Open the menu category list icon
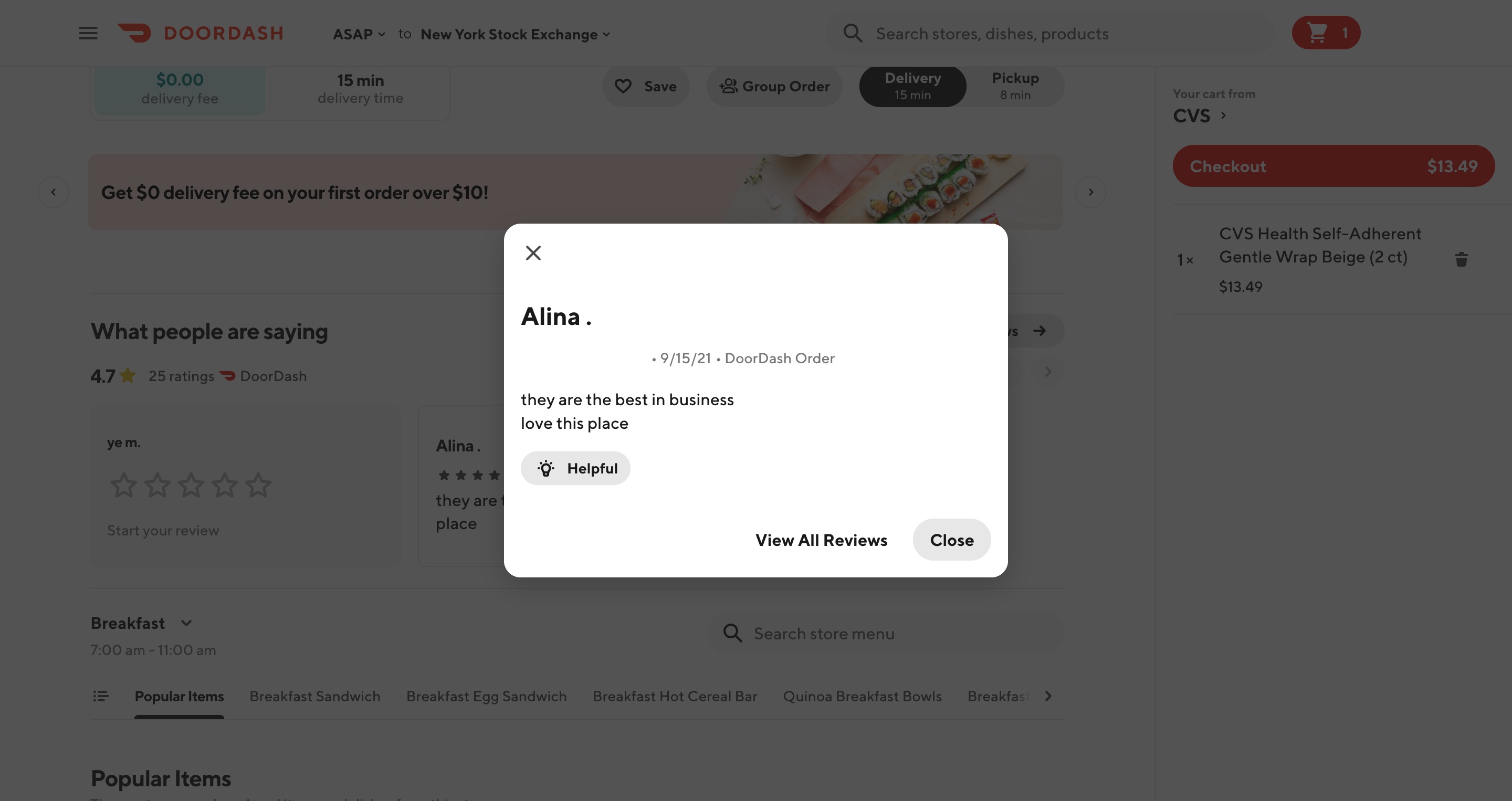 [x=101, y=696]
